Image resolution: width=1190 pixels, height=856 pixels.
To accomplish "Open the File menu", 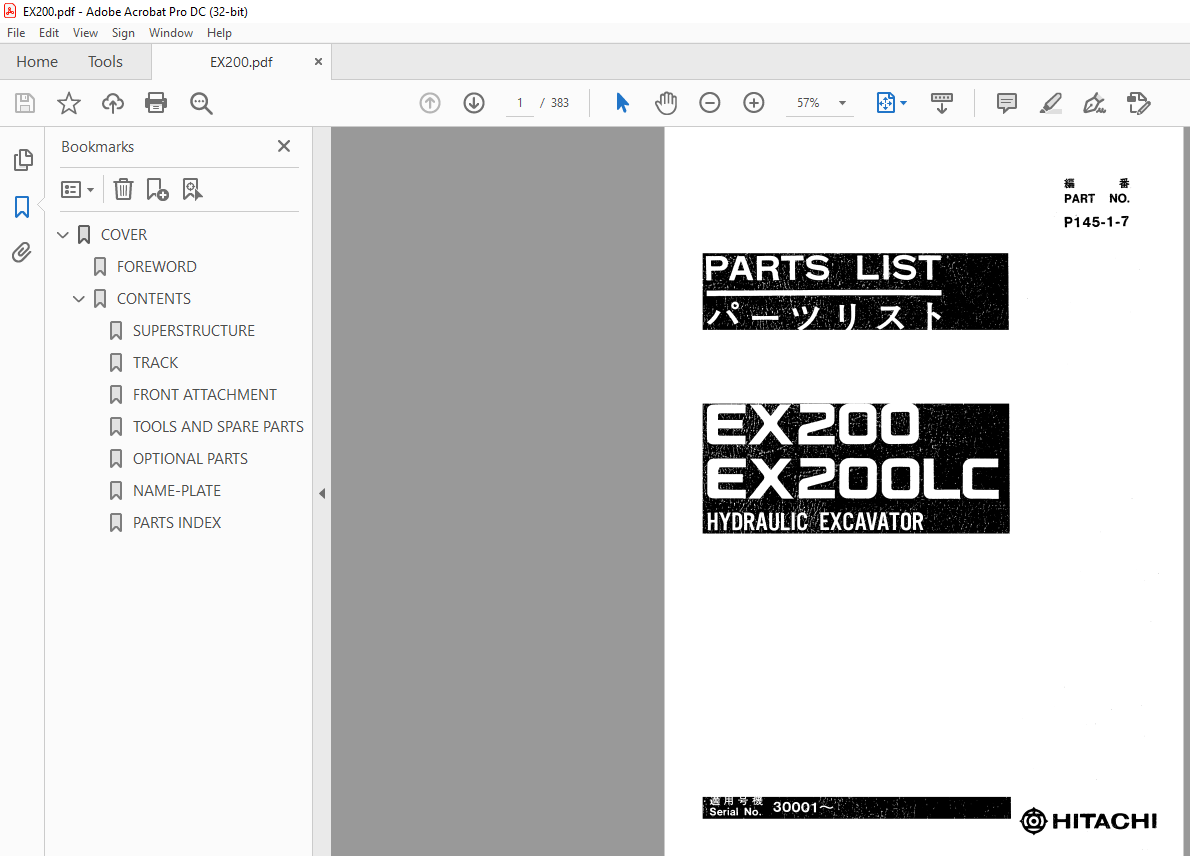I will [16, 33].
